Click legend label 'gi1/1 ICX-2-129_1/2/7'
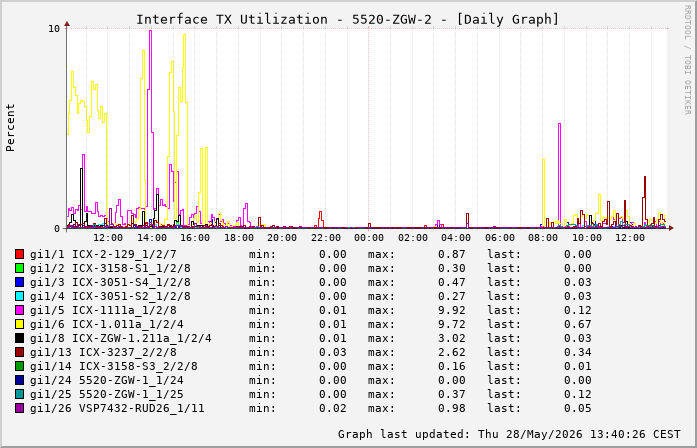The image size is (697, 448). pos(103,254)
